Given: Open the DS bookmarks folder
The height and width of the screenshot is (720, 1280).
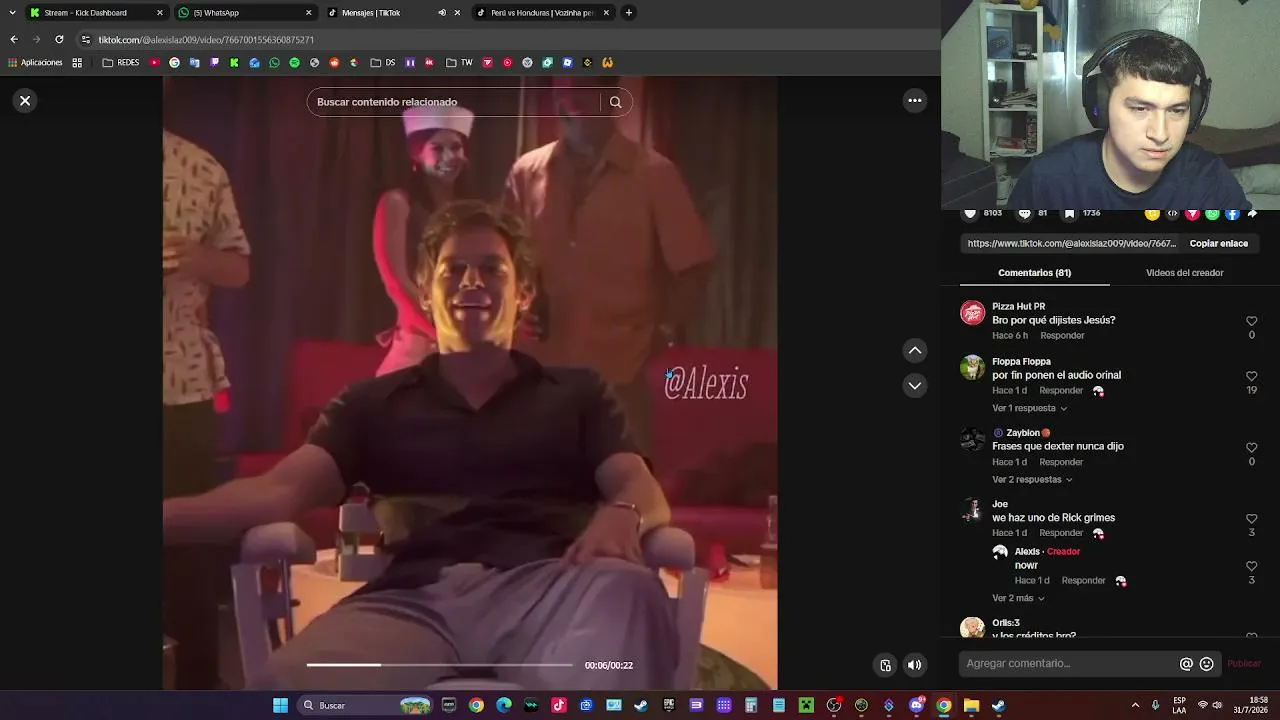Looking at the screenshot, I should tap(383, 63).
